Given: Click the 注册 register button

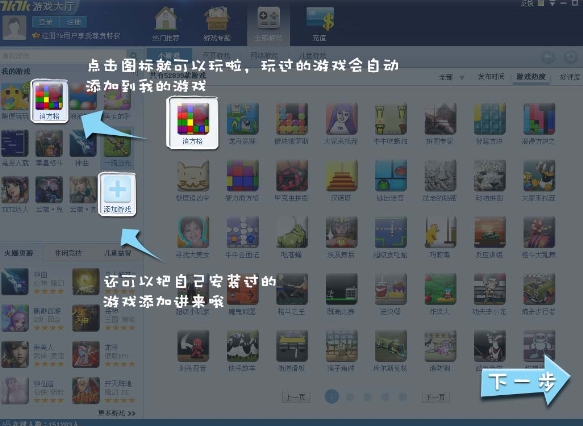Looking at the screenshot, I should tap(73, 22).
